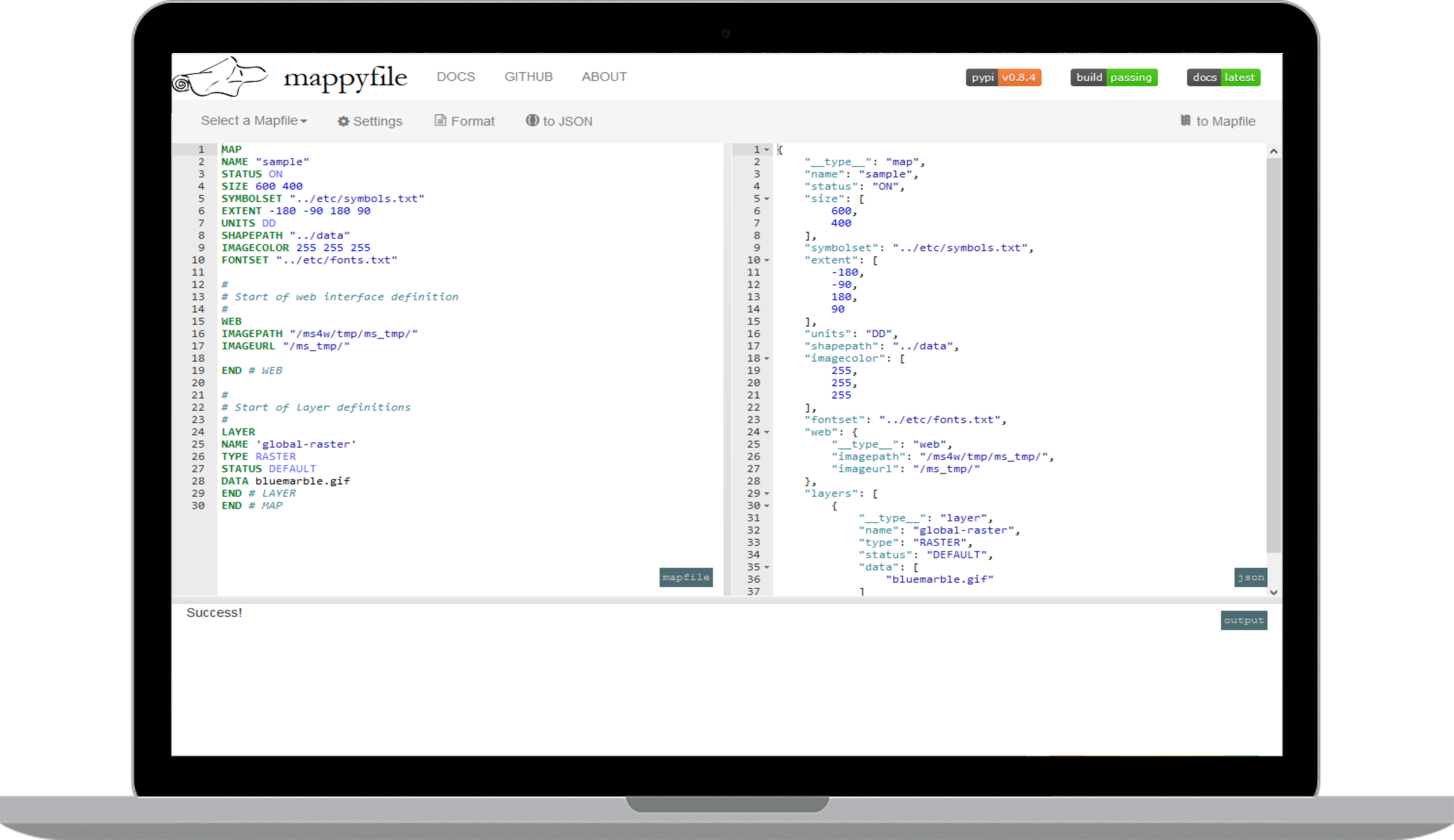The image size is (1454, 840).
Task: Click the Format document icon
Action: (440, 120)
